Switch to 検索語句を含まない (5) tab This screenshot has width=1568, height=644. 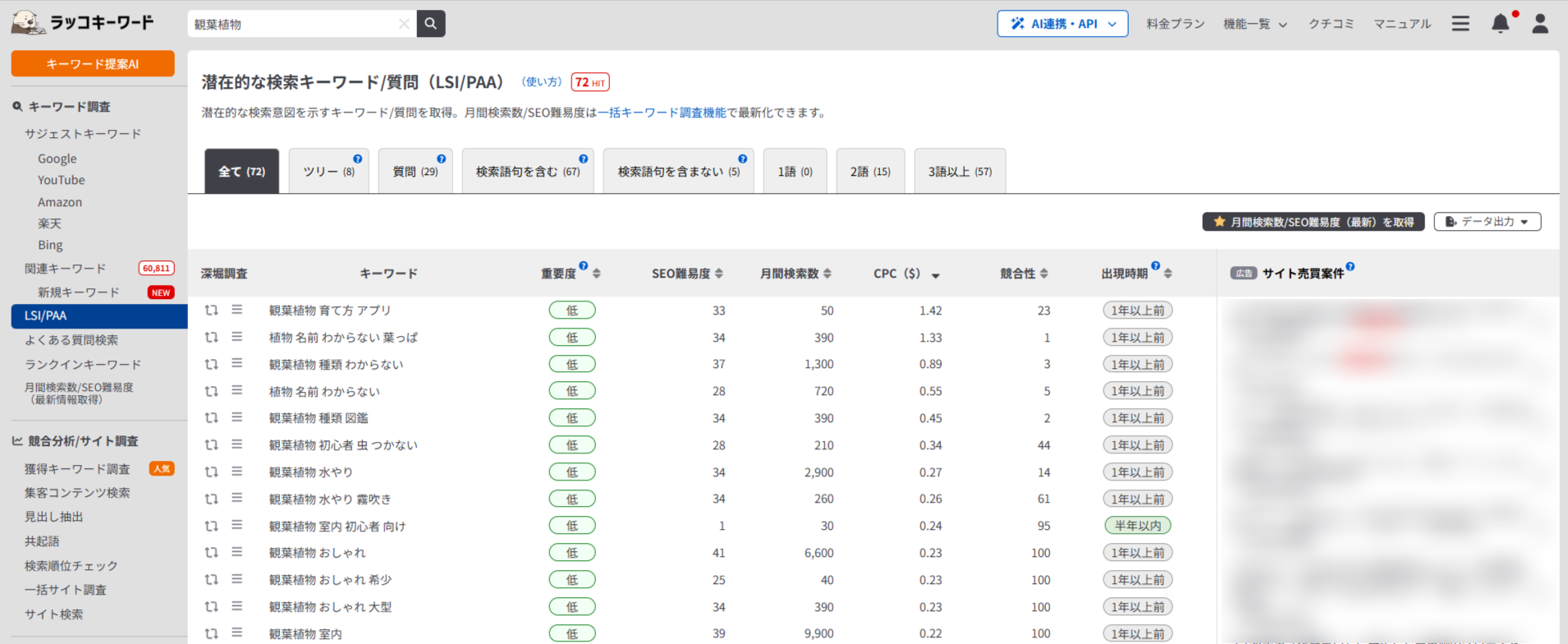point(678,171)
